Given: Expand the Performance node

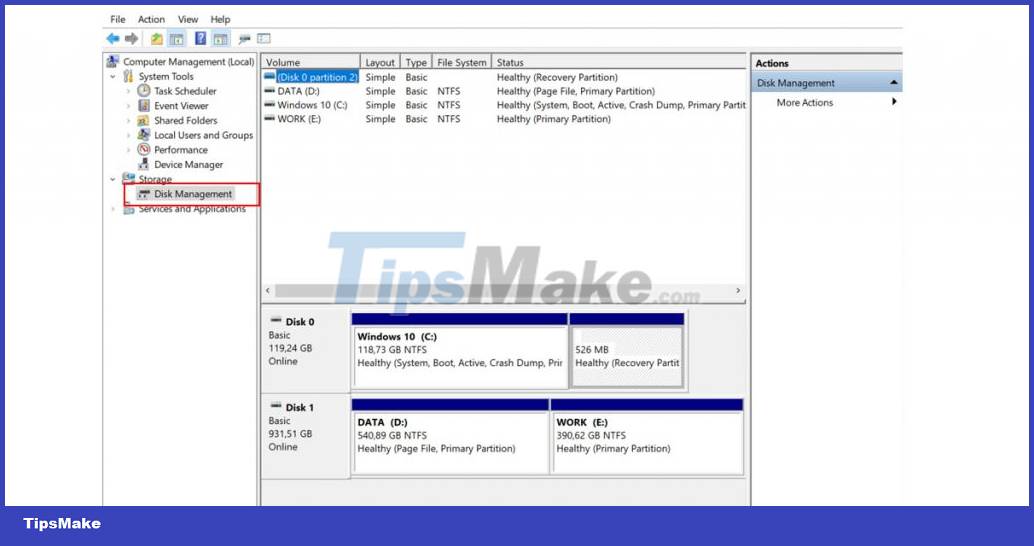Looking at the screenshot, I should pos(128,150).
